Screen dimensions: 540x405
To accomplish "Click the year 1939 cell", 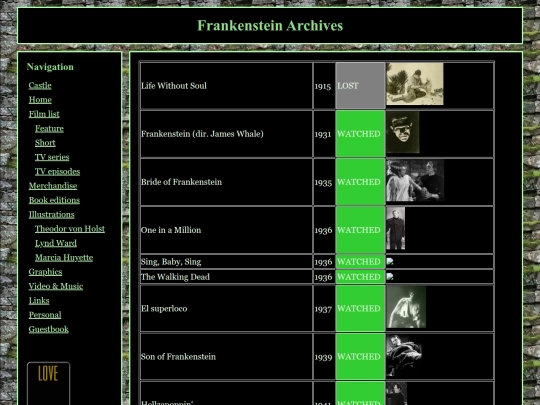I will (324, 357).
